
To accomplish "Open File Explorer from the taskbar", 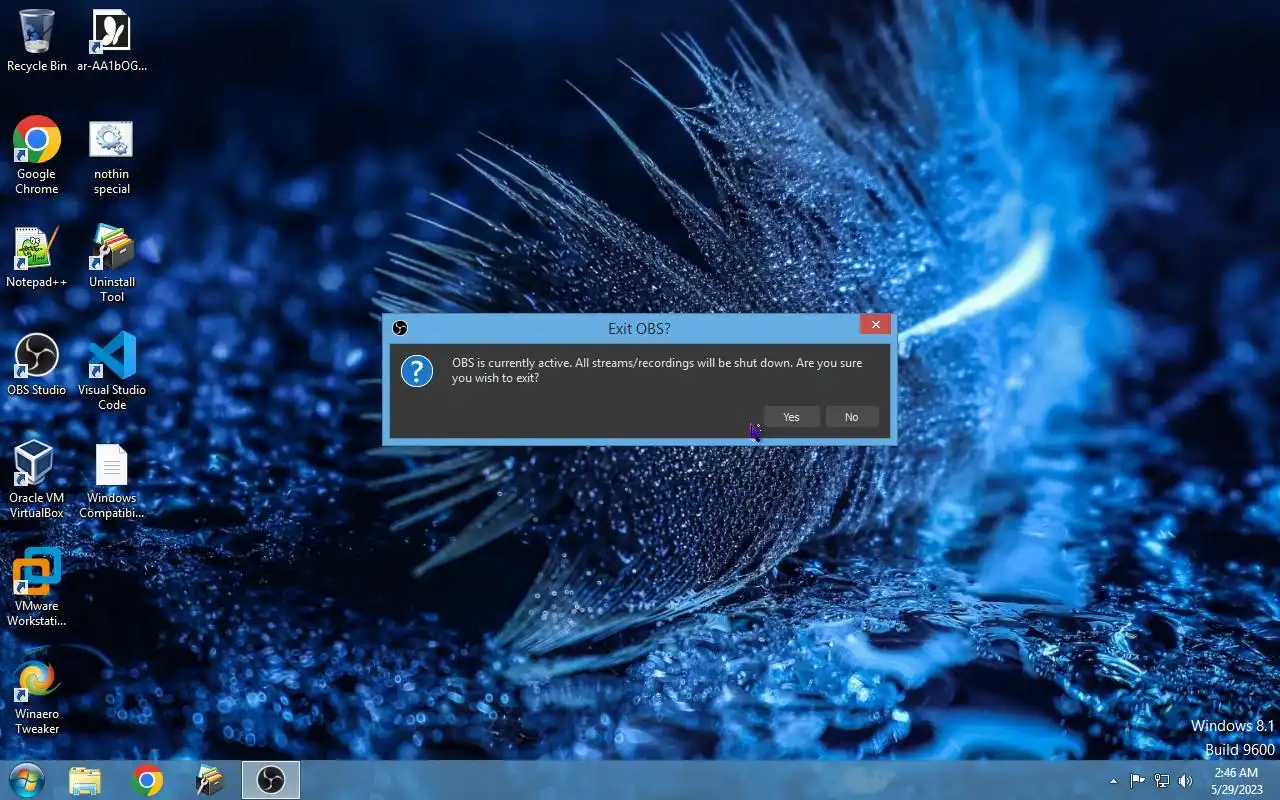I will 86,780.
